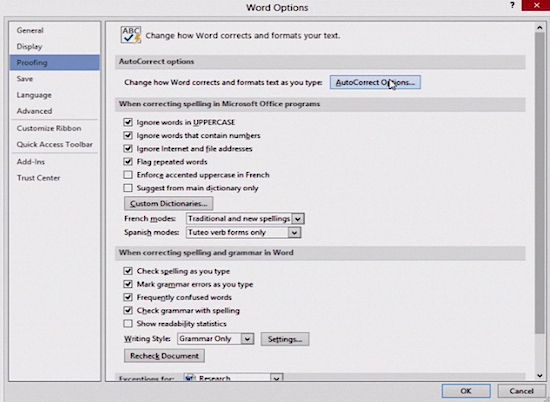Click the Recheck Document button
550x402 pixels.
click(x=164, y=356)
